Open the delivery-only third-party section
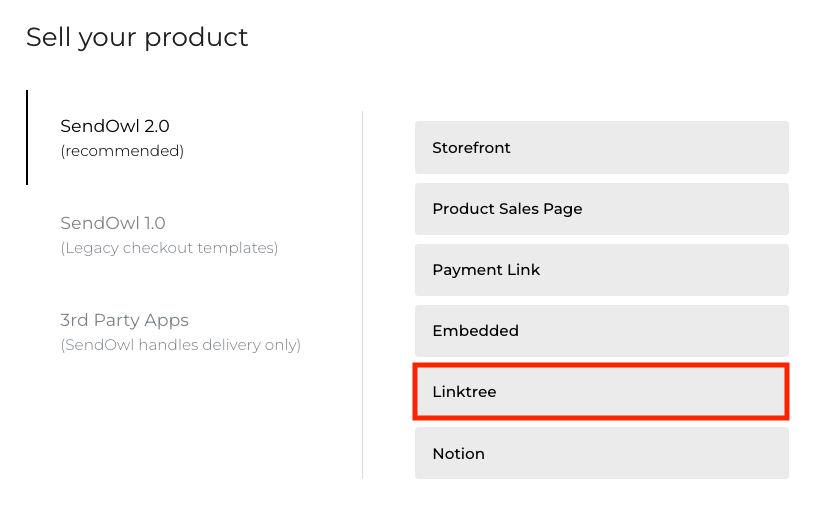This screenshot has width=828, height=510. [x=124, y=320]
